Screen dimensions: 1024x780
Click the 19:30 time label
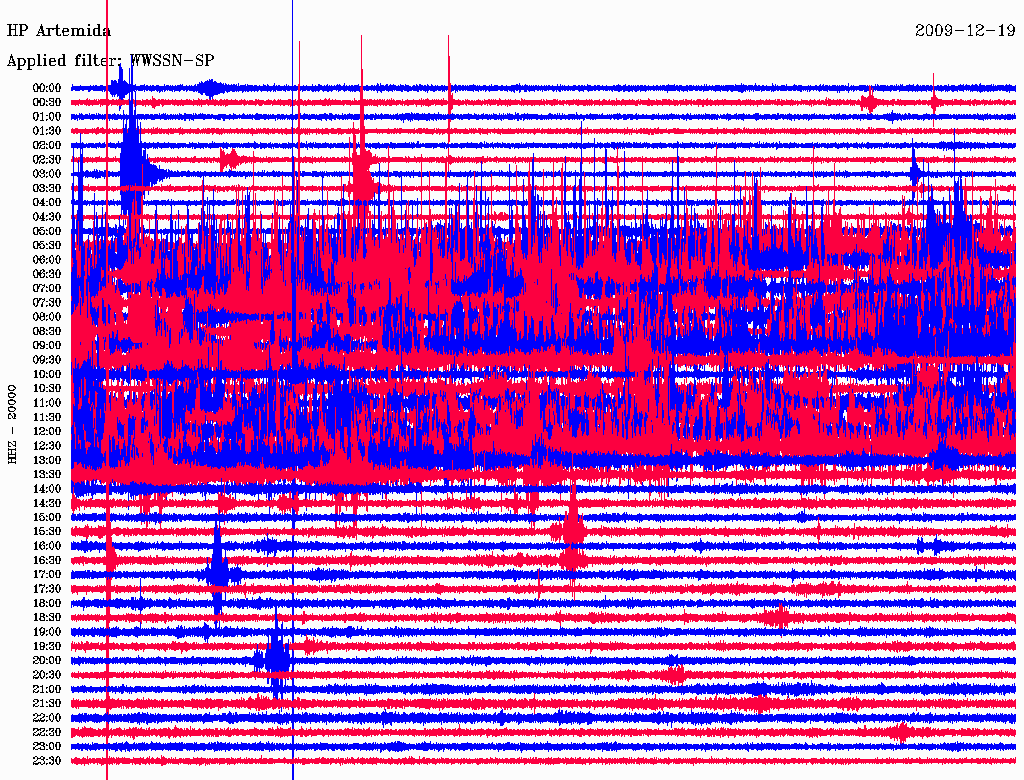(47, 646)
